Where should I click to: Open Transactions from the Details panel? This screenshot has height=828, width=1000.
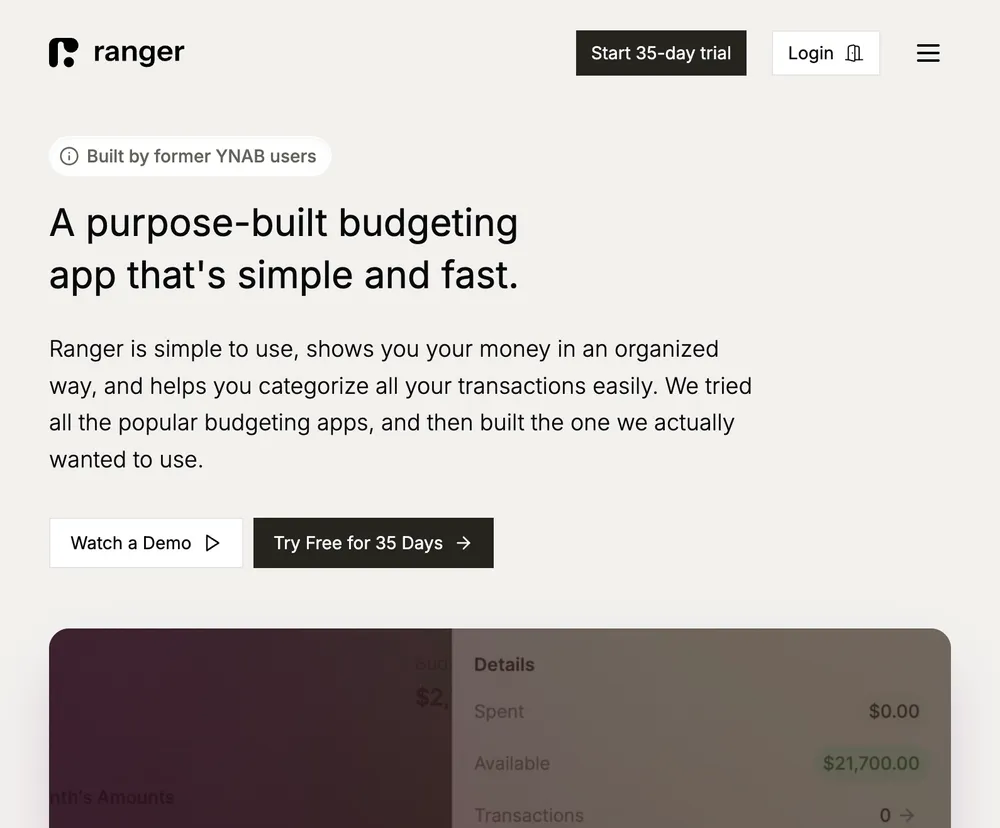tap(529, 815)
